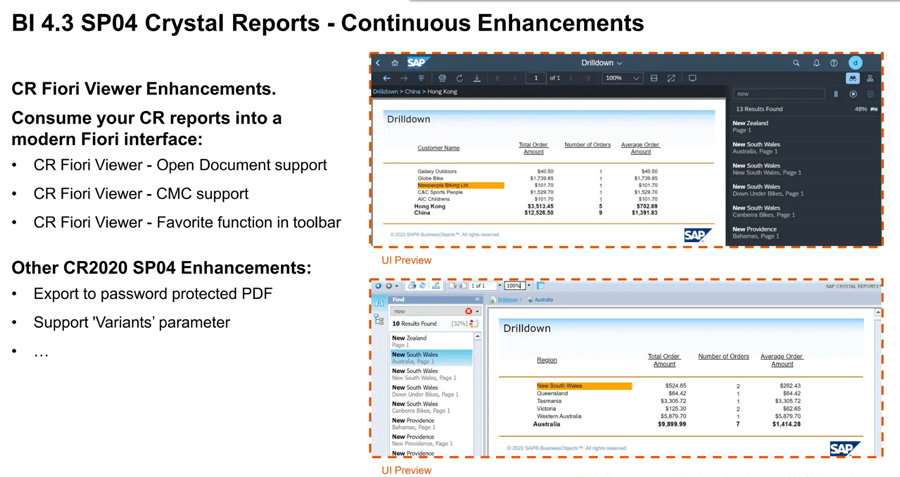Click the SAP logo in Fiori header
This screenshot has width=900, height=477.
(x=417, y=62)
